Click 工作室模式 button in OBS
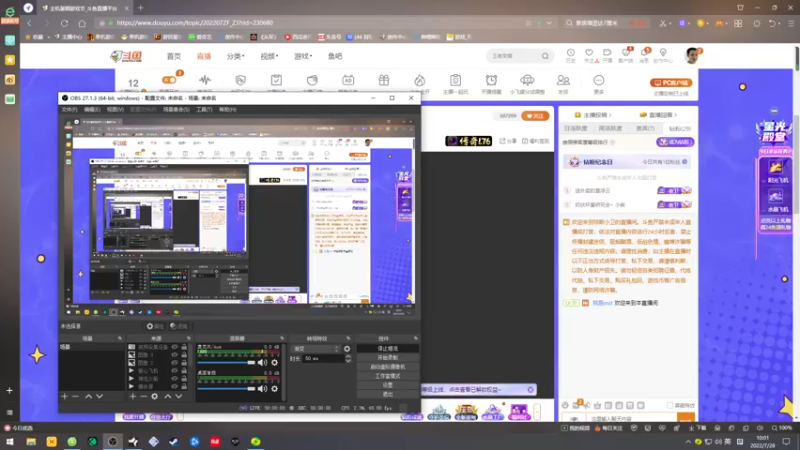The width and height of the screenshot is (800, 450). pos(388,376)
